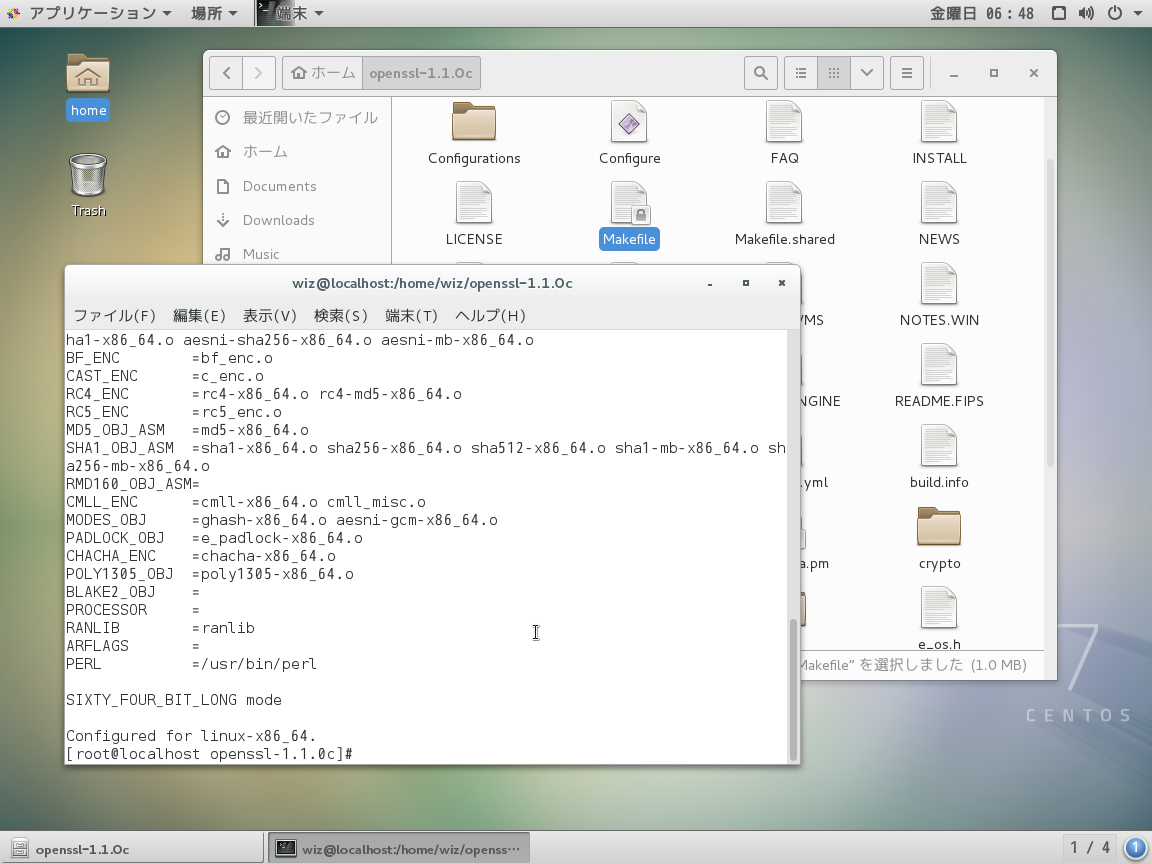Click the workspace switcher 1 / 4
Viewport: 1152px width, 864px height.
pos(1090,849)
